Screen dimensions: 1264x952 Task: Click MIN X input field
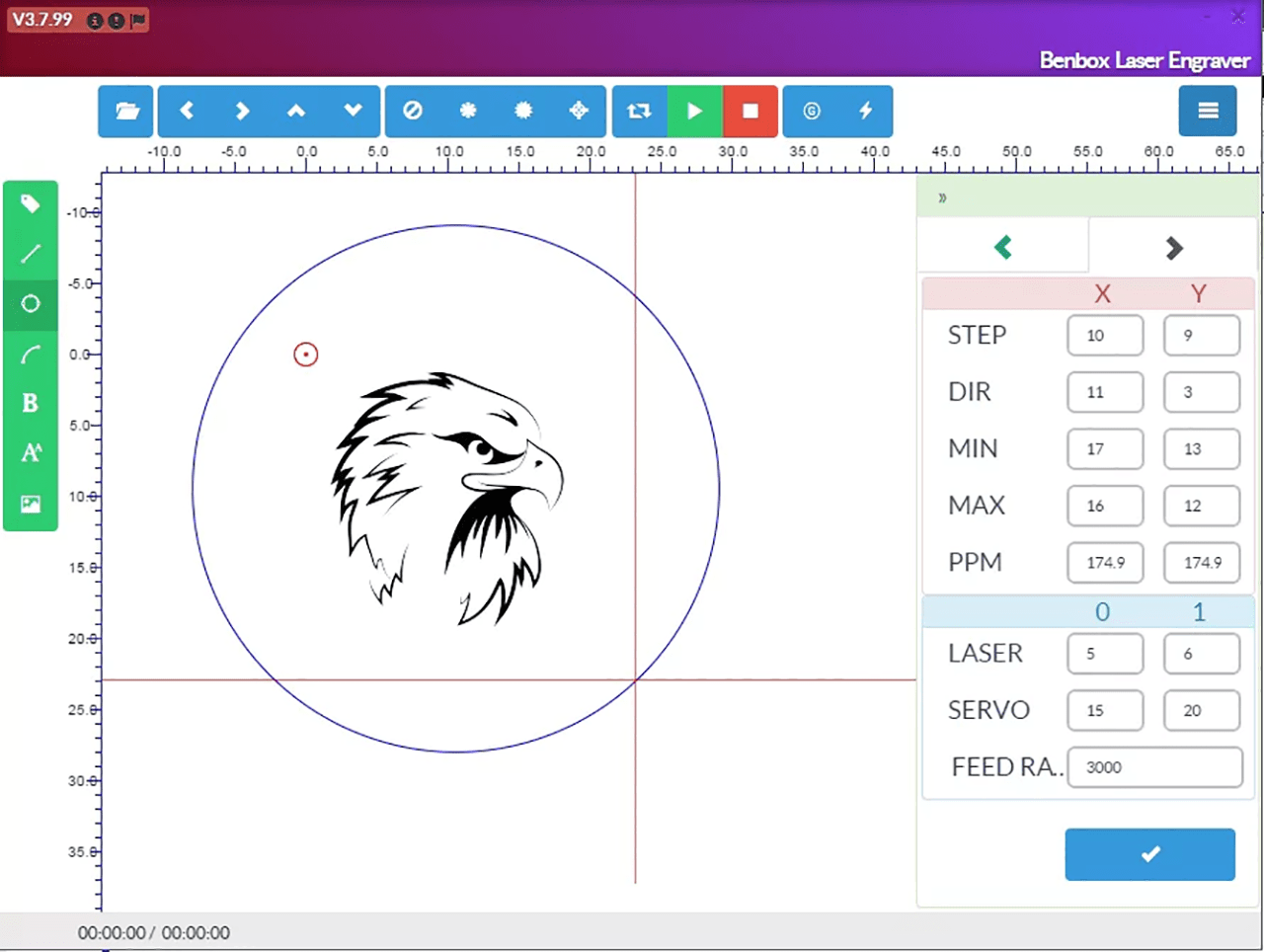pyautogui.click(x=1105, y=449)
